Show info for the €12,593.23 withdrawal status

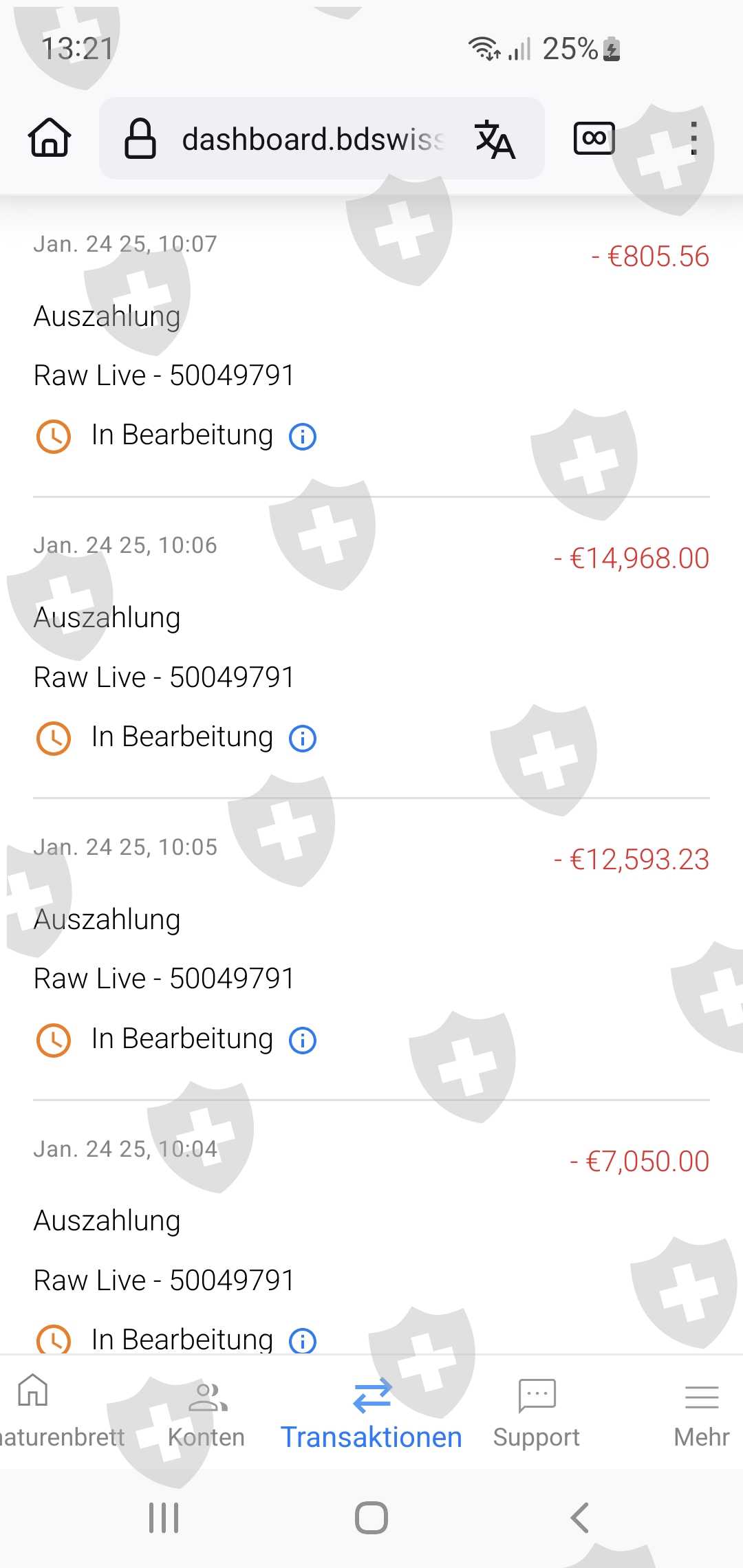pos(303,1040)
